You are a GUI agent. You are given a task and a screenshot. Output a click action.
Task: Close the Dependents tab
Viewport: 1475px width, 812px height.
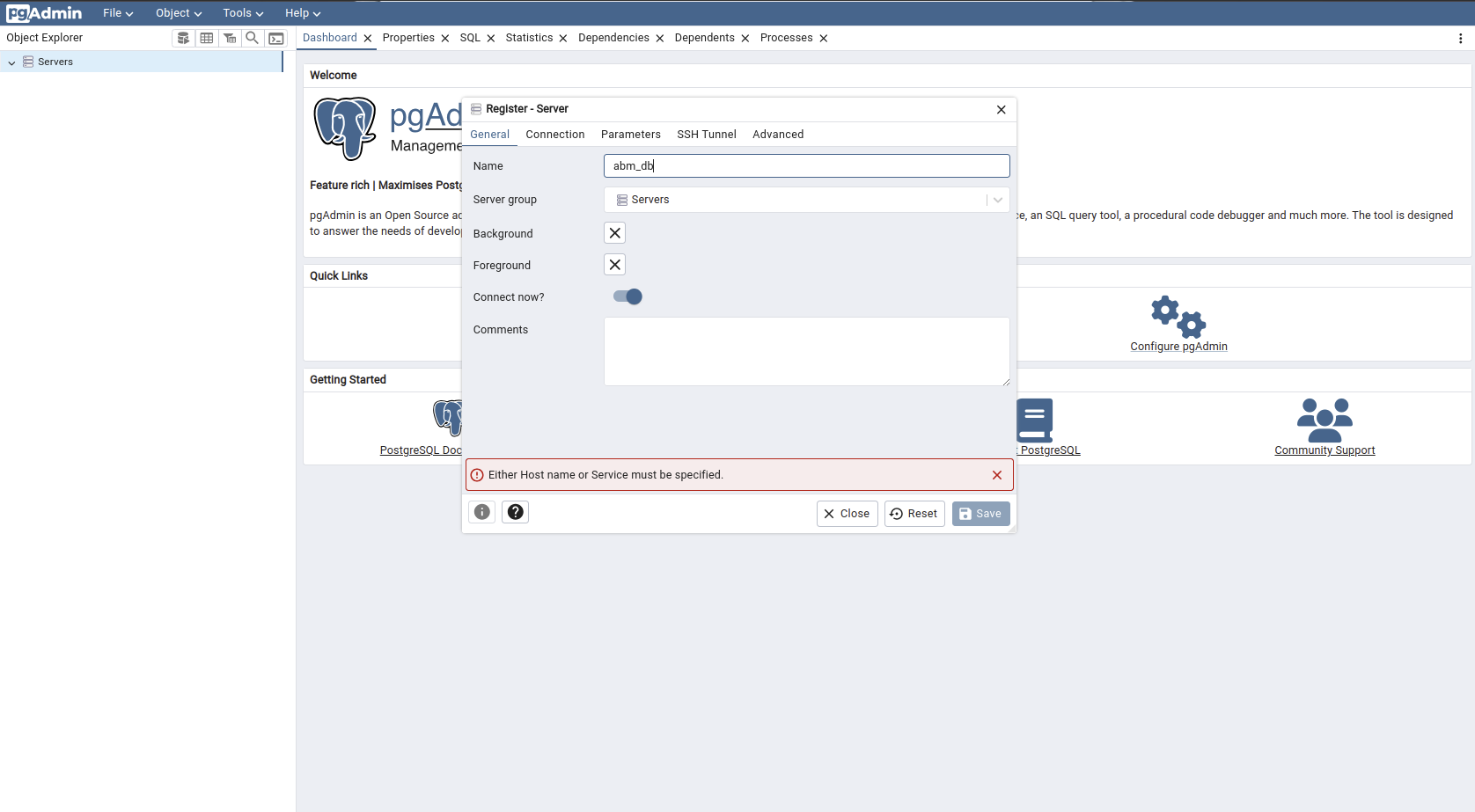745,39
